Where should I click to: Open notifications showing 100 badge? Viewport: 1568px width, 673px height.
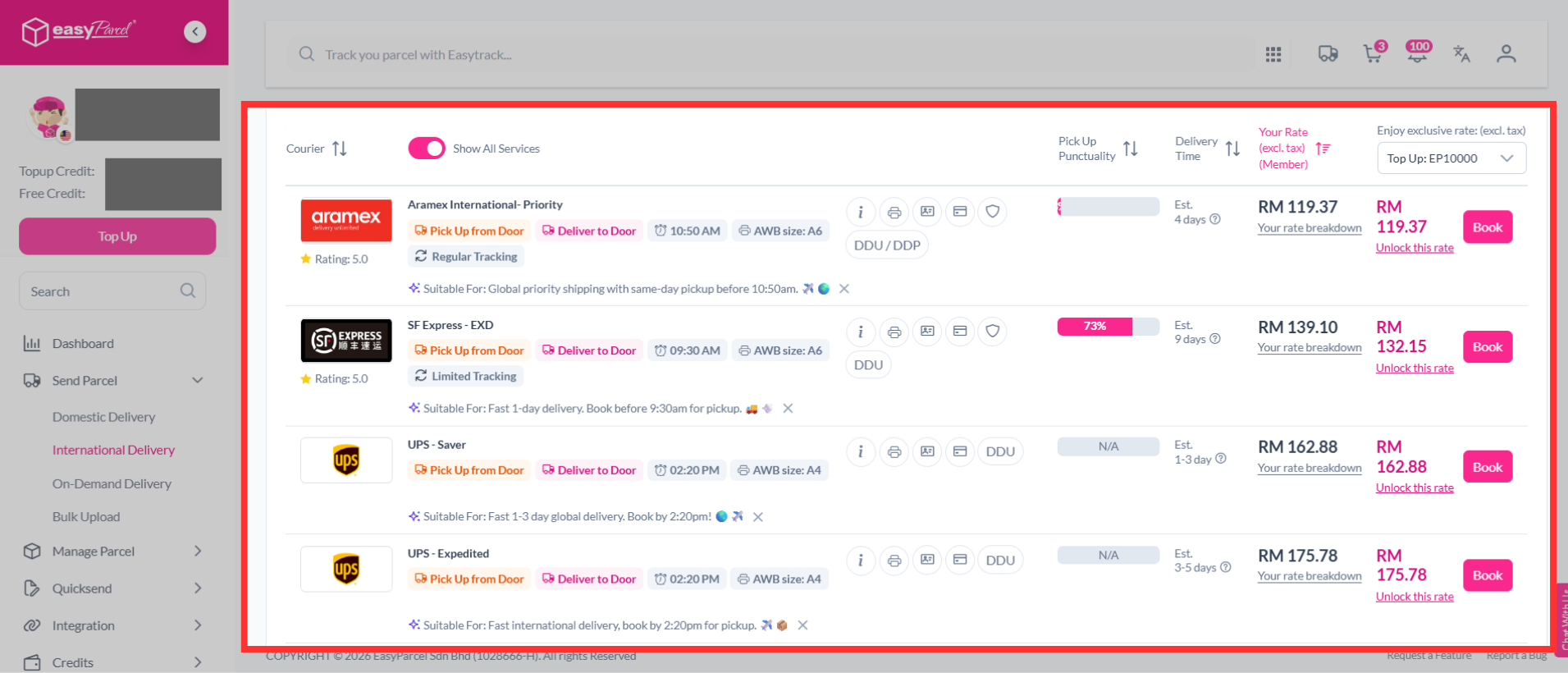[1418, 52]
